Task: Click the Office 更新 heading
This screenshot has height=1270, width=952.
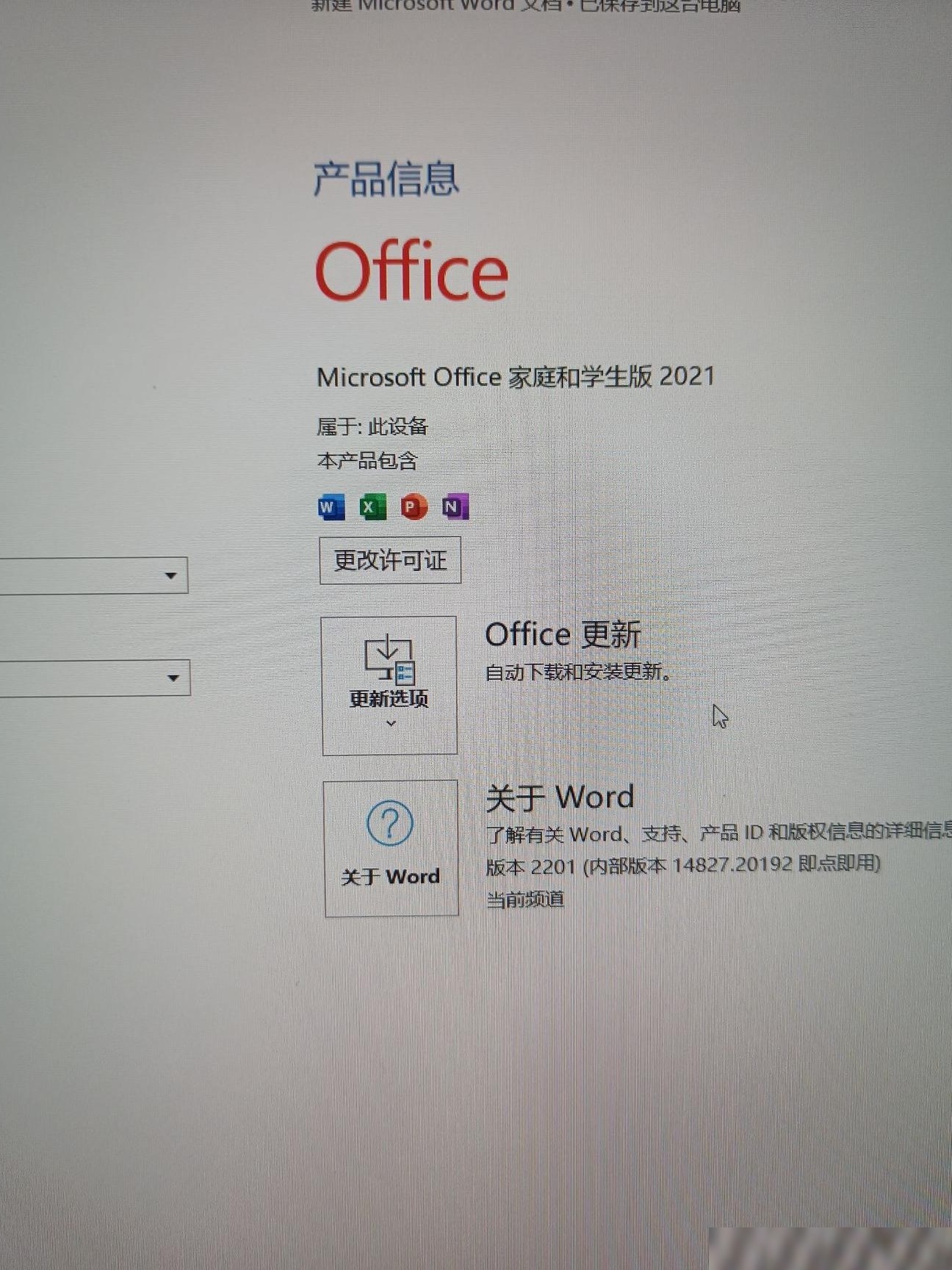Action: point(563,634)
